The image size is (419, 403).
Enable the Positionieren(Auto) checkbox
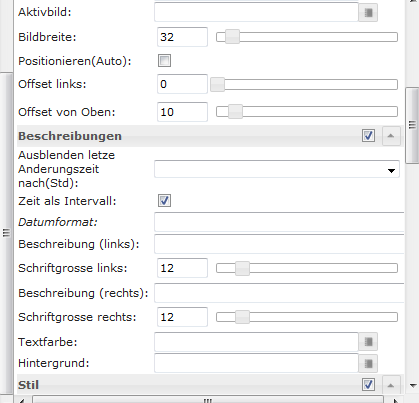point(164,61)
